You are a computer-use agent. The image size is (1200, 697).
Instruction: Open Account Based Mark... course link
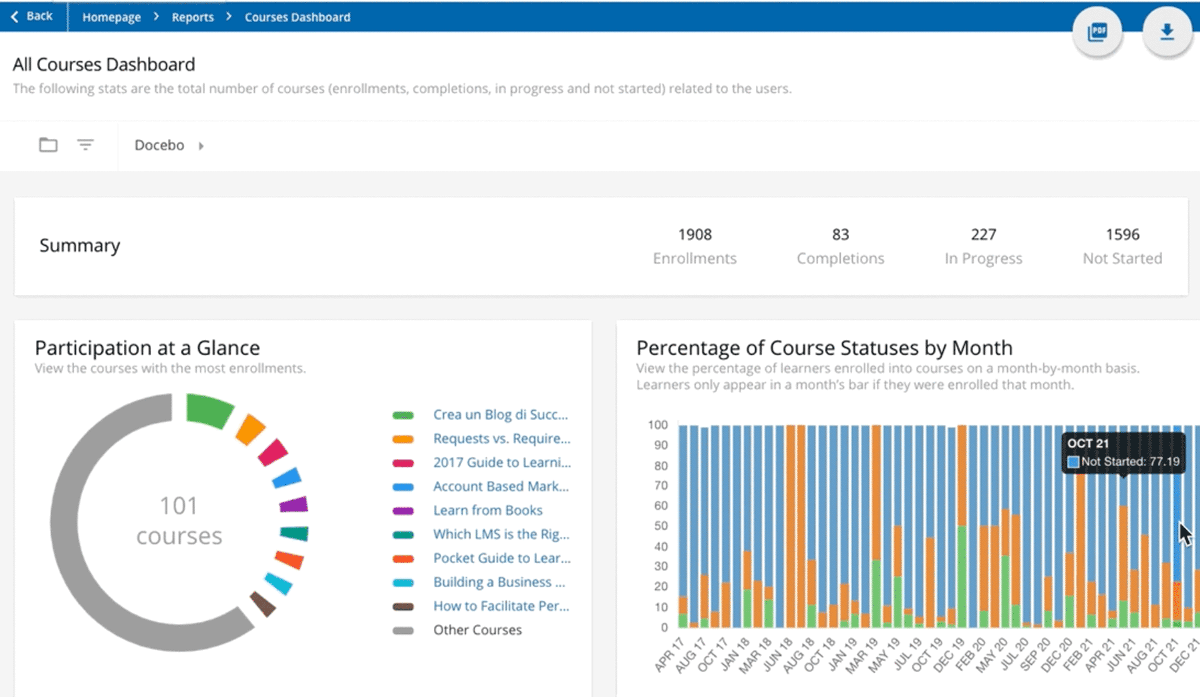click(500, 486)
